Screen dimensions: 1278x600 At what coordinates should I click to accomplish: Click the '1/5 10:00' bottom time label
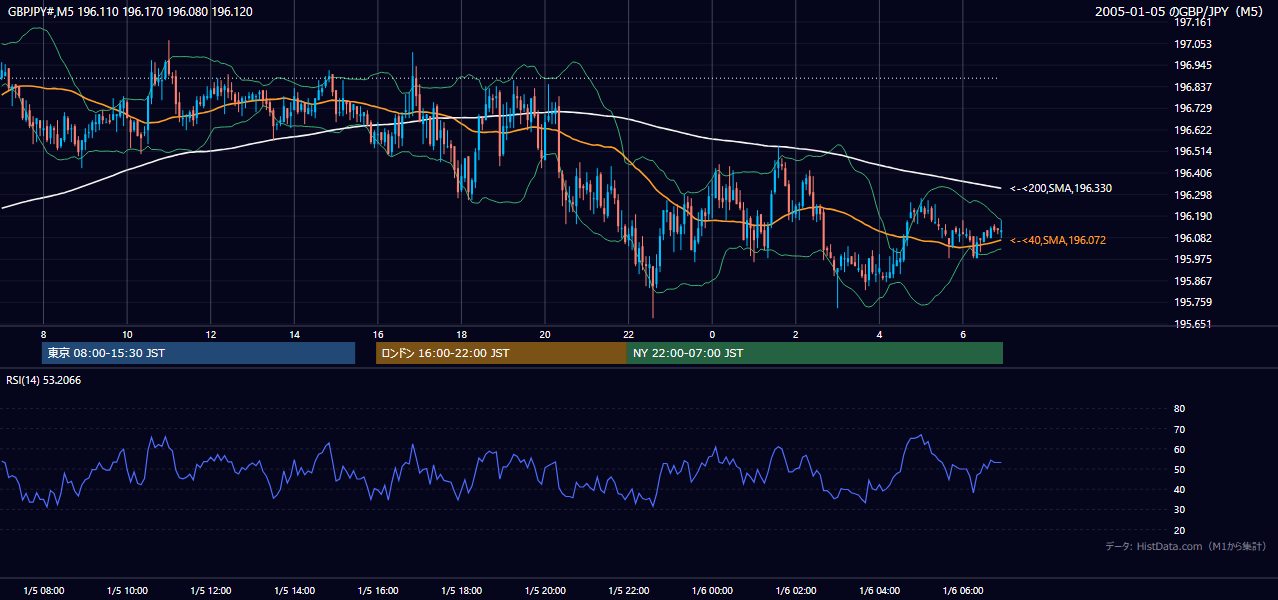(x=127, y=591)
